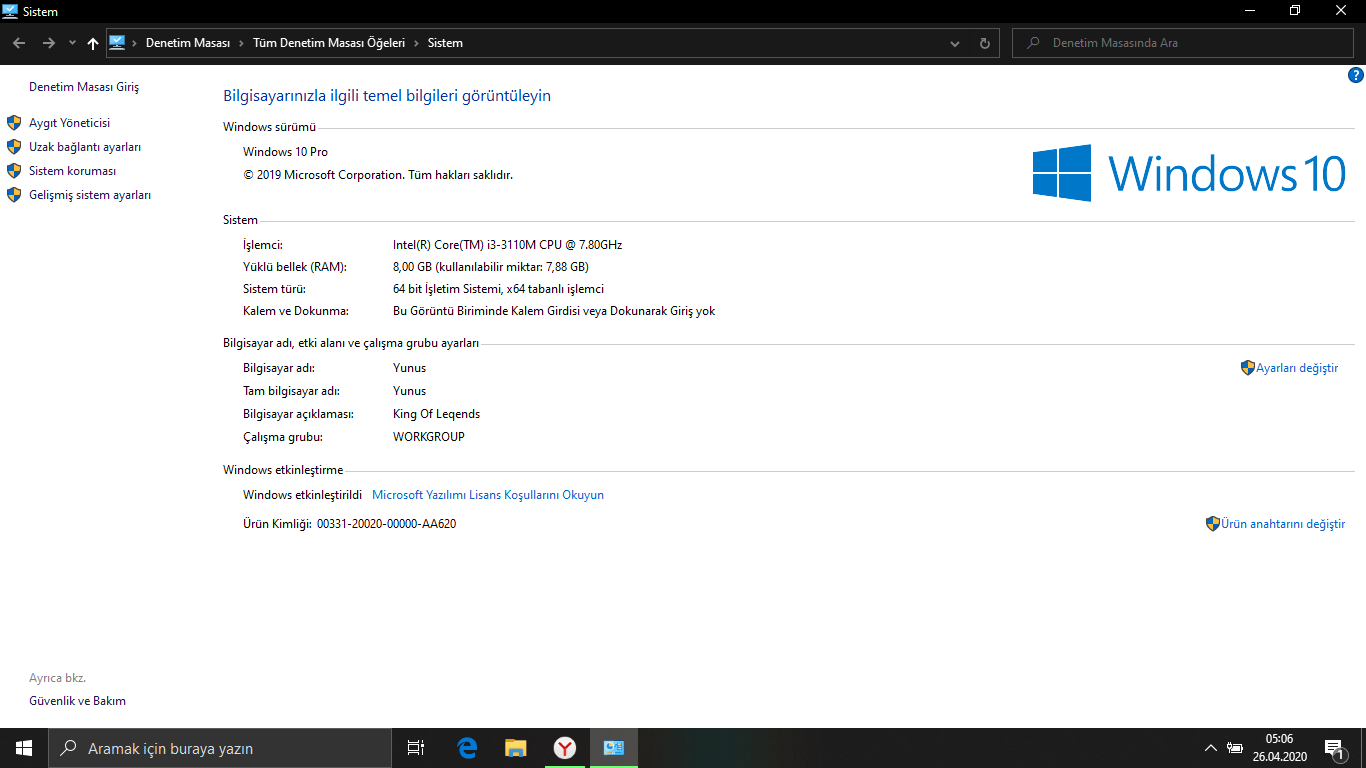Click the Windows etkinleştirildi status text
Screen dimensions: 1366x768
coord(302,495)
